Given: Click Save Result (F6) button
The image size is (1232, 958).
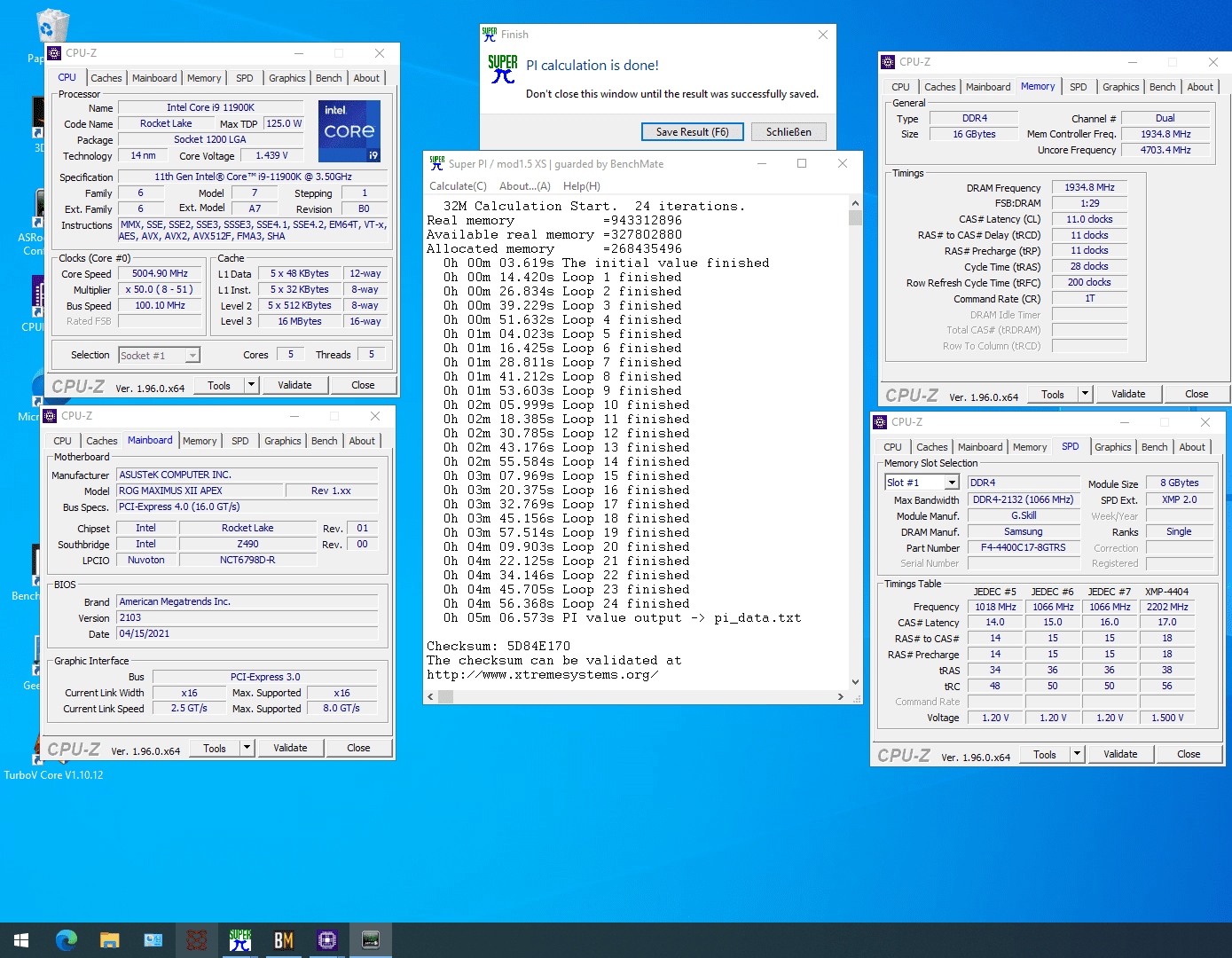Looking at the screenshot, I should point(693,132).
